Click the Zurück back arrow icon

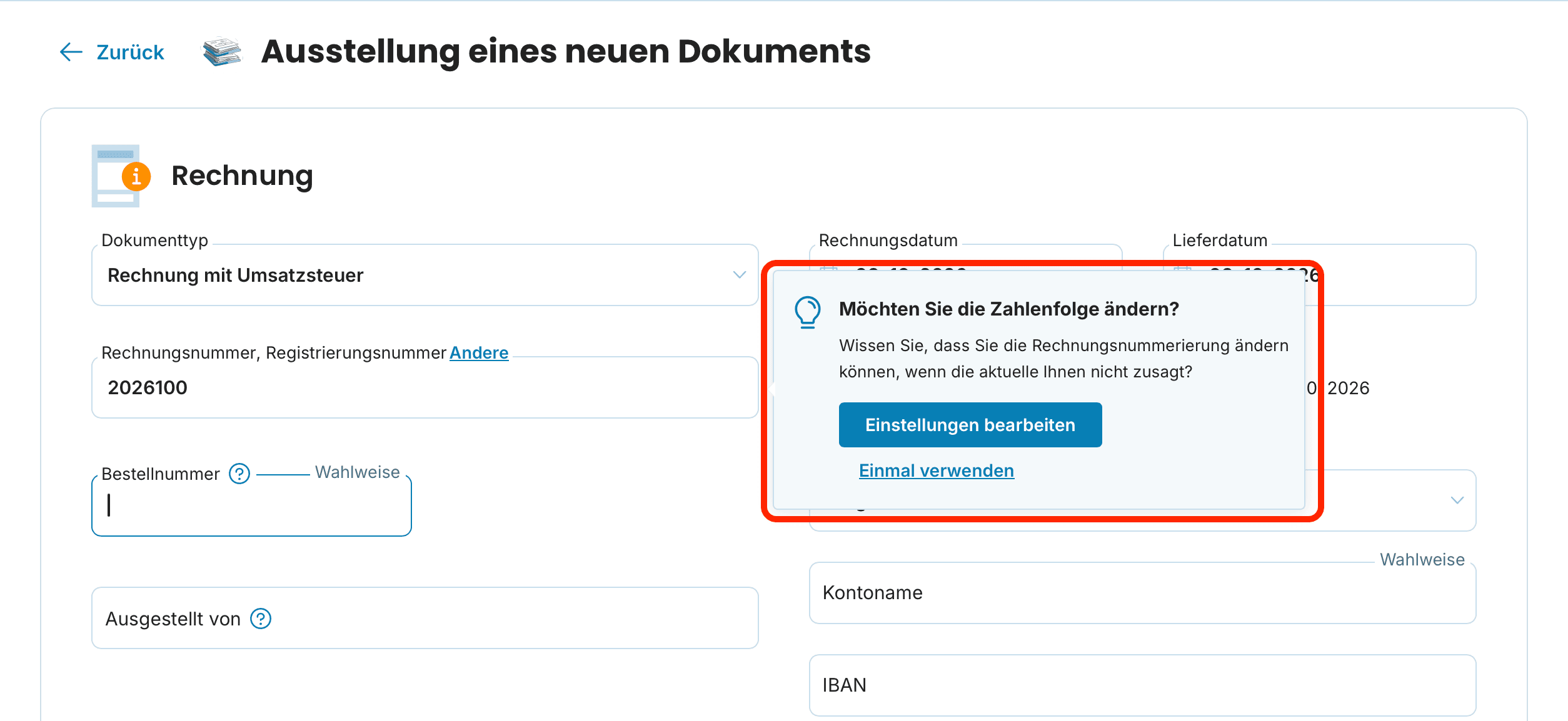(x=71, y=52)
